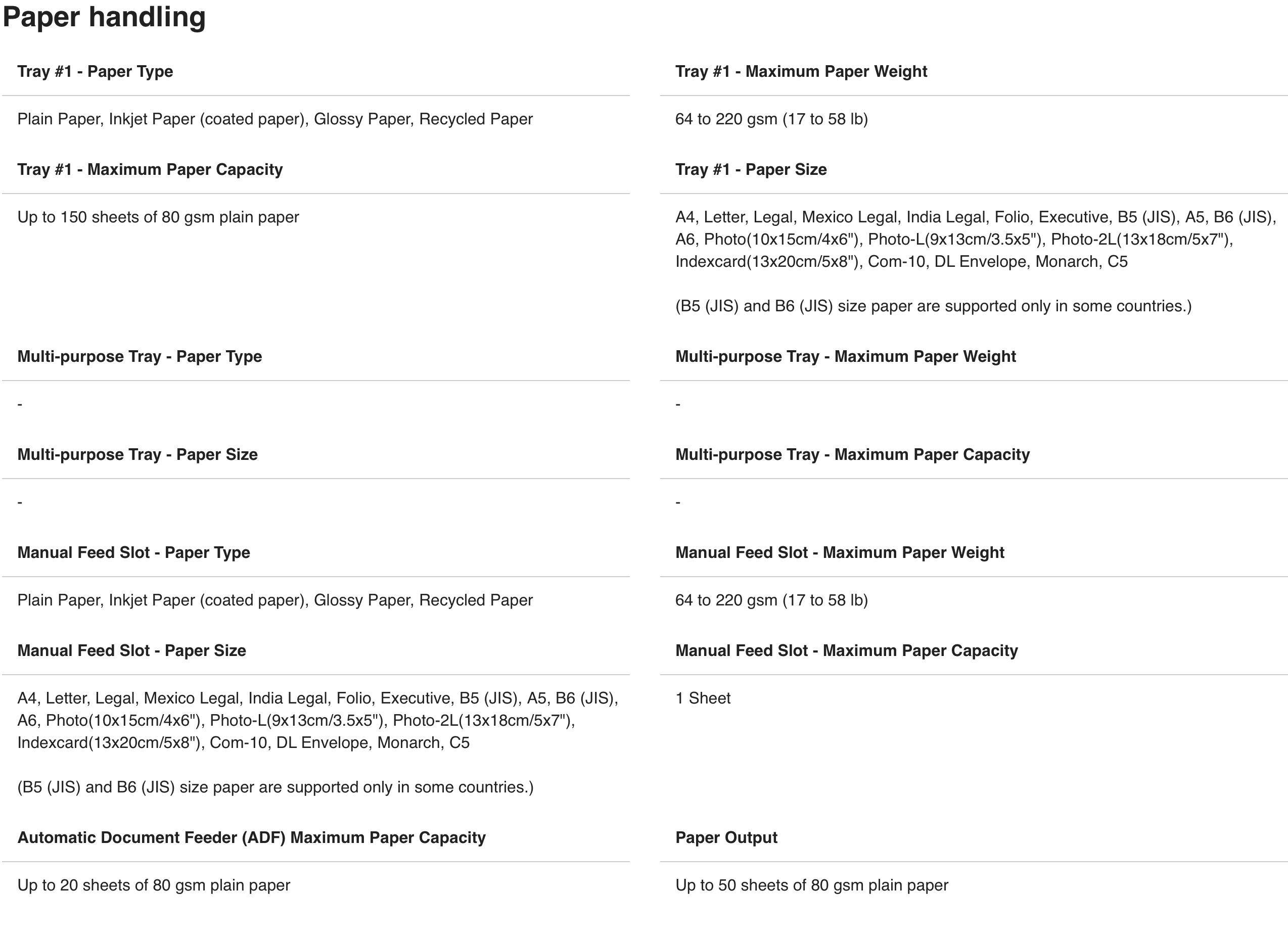Image resolution: width=1288 pixels, height=939 pixels.
Task: Select Up to 50 sheets output text
Action: click(x=812, y=885)
